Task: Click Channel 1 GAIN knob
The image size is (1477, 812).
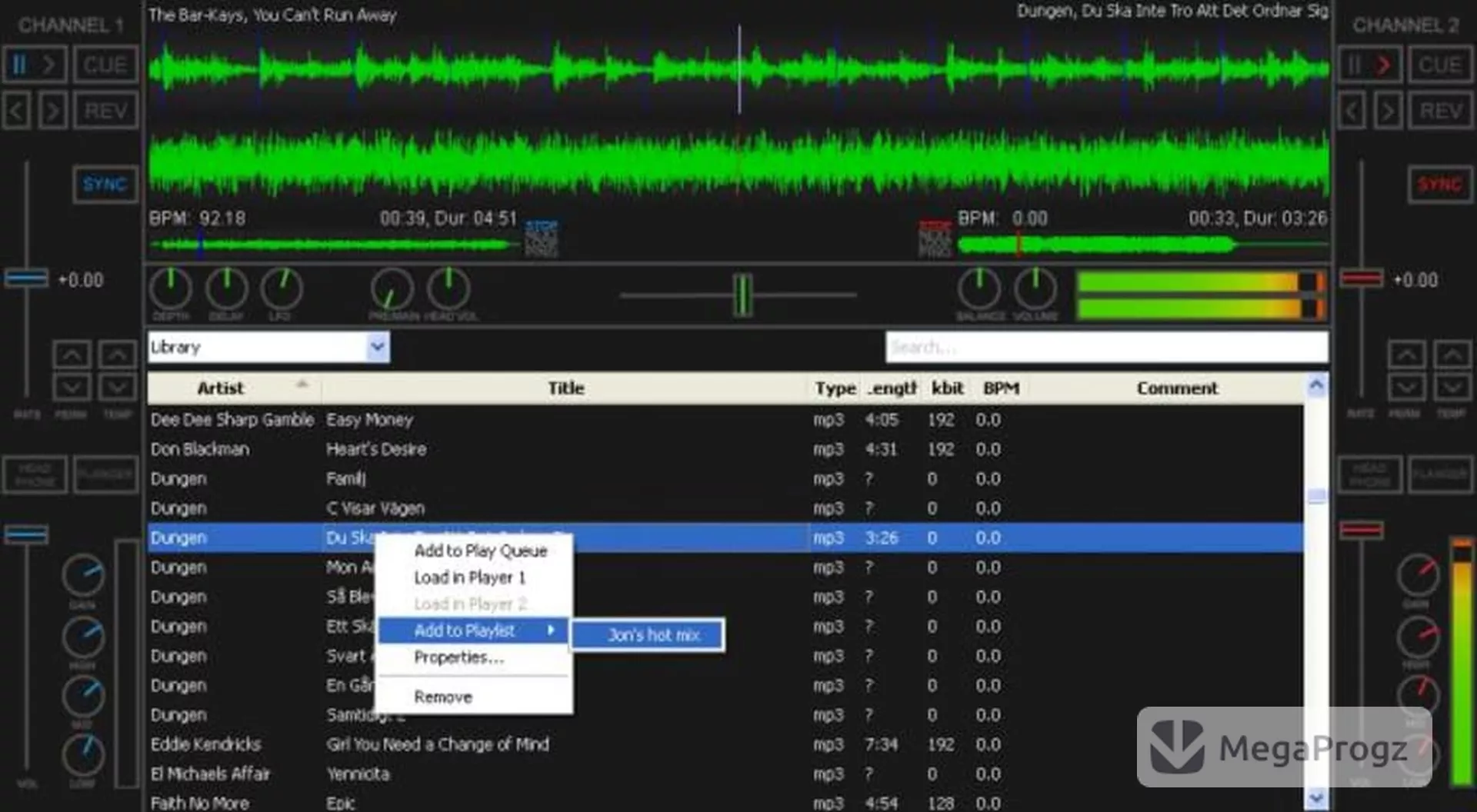Action: pos(83,574)
